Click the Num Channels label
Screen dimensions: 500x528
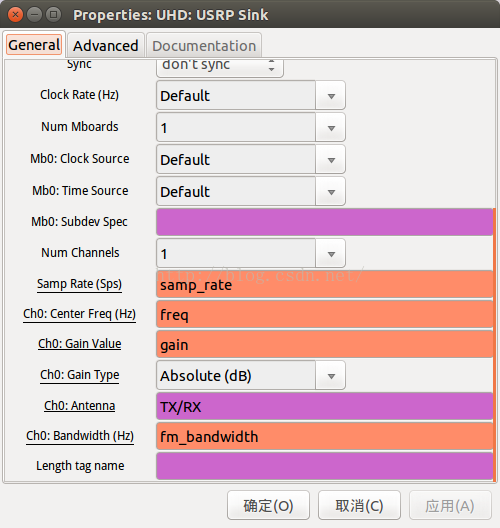pos(80,253)
